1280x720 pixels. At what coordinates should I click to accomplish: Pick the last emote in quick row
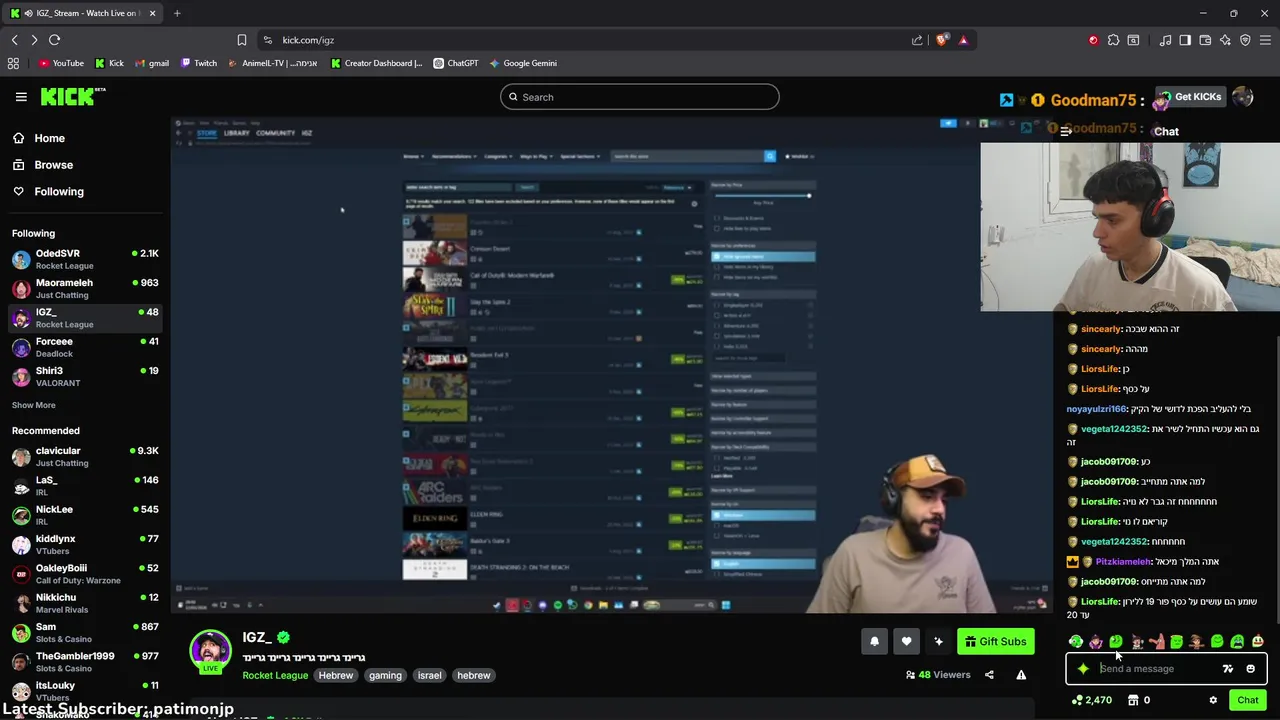(1258, 642)
